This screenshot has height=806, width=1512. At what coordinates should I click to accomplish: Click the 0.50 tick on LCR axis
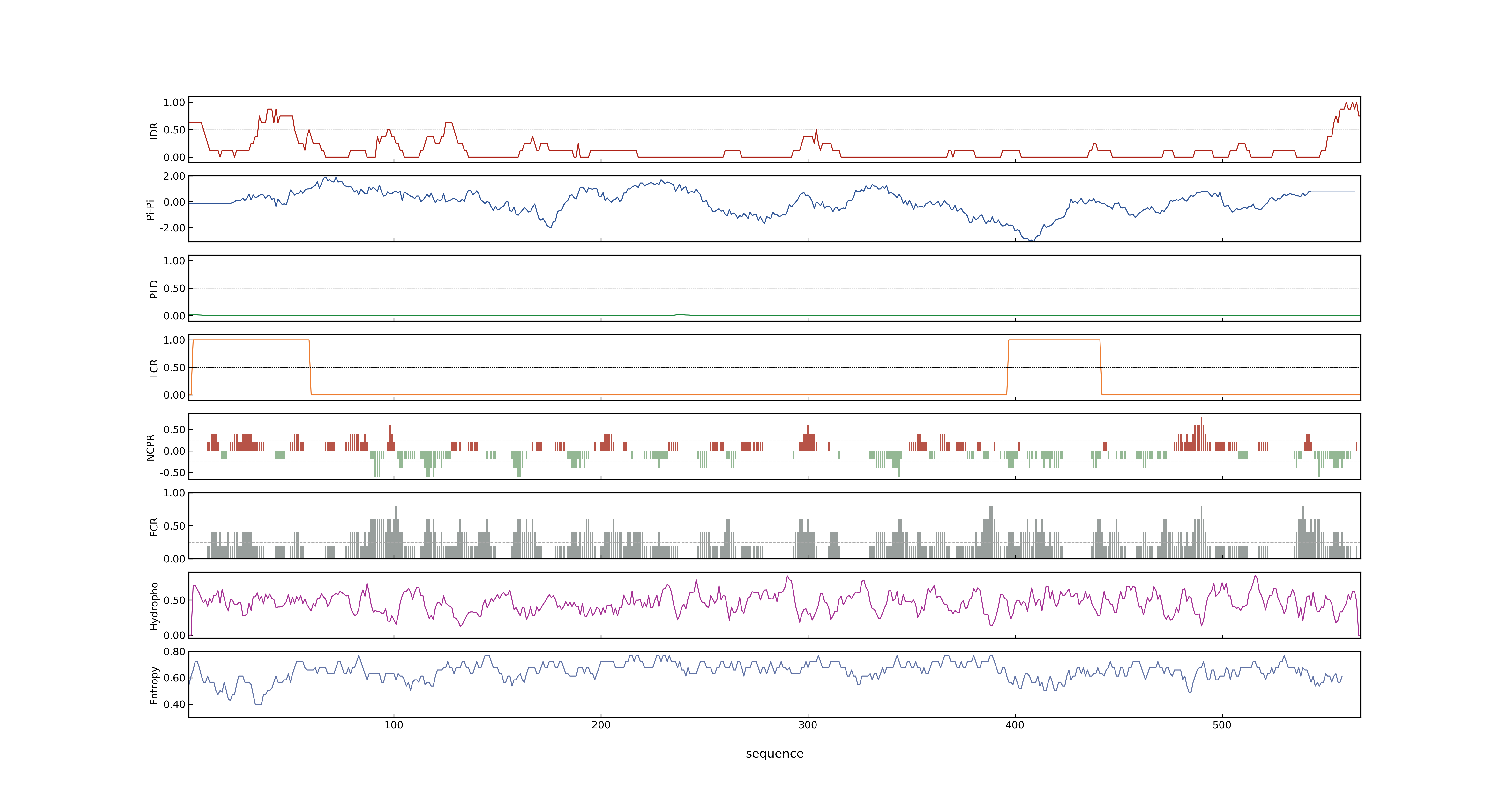point(174,367)
